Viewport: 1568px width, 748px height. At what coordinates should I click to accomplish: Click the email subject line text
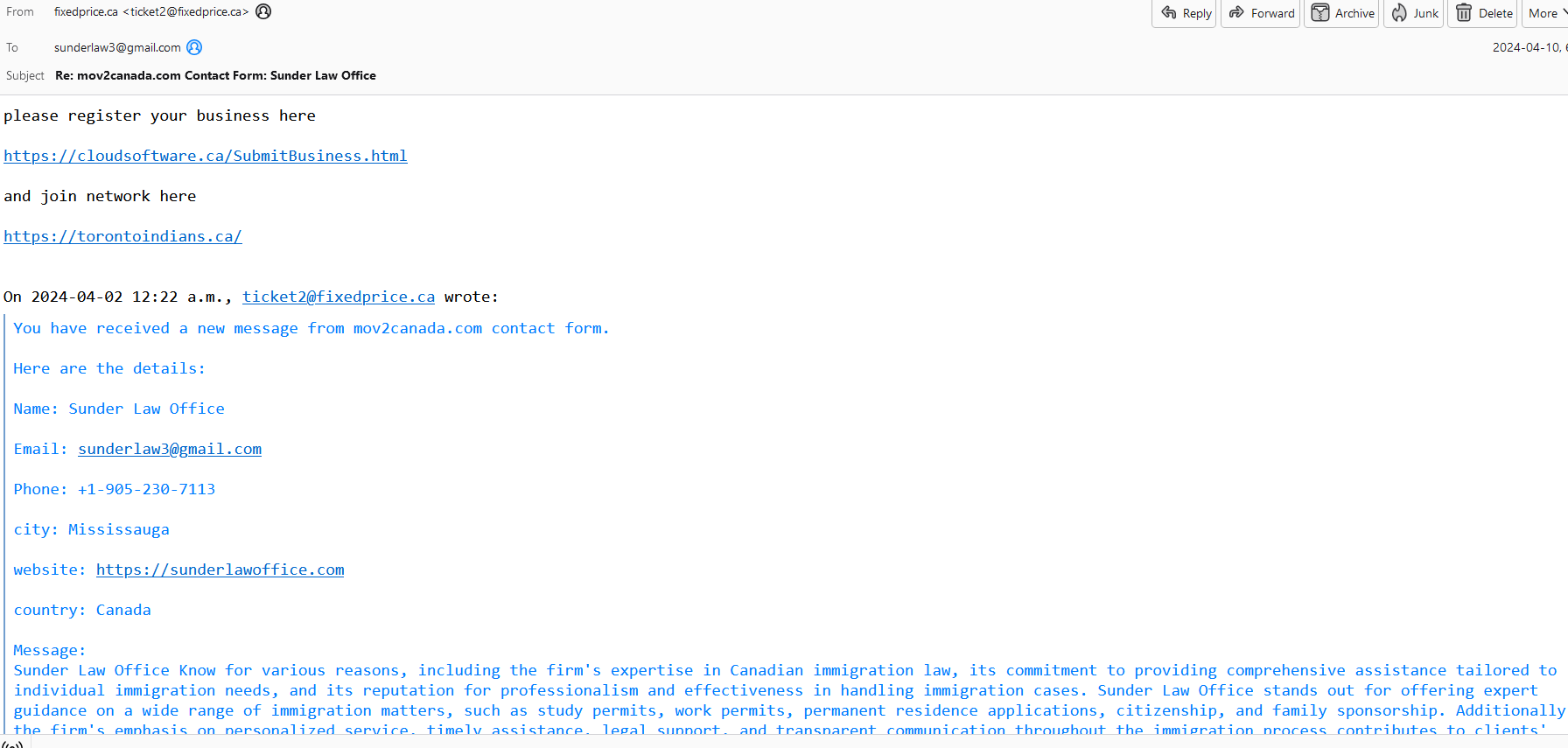(215, 75)
